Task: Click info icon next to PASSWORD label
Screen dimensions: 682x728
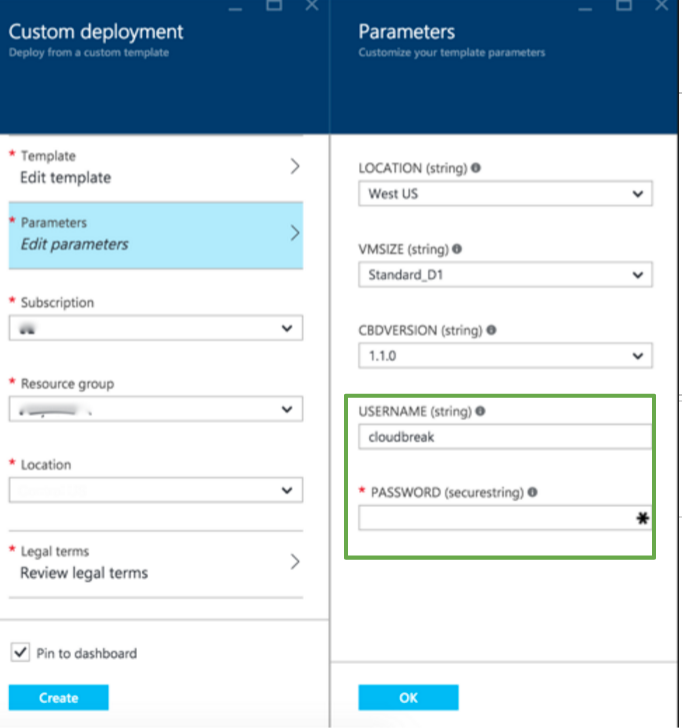Action: tap(532, 492)
